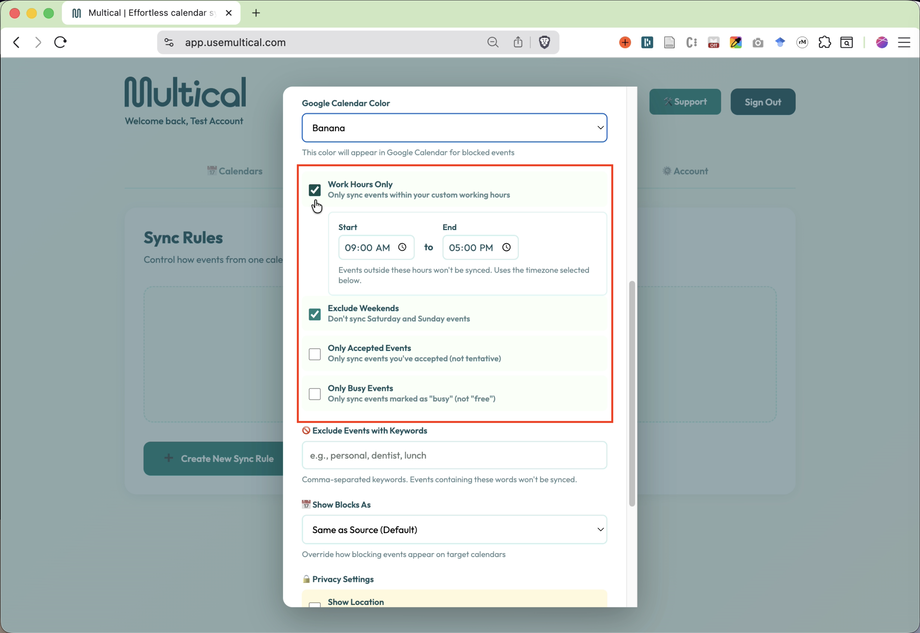The height and width of the screenshot is (633, 920).
Task: Open the screenshot camera extension icon
Action: coord(757,42)
